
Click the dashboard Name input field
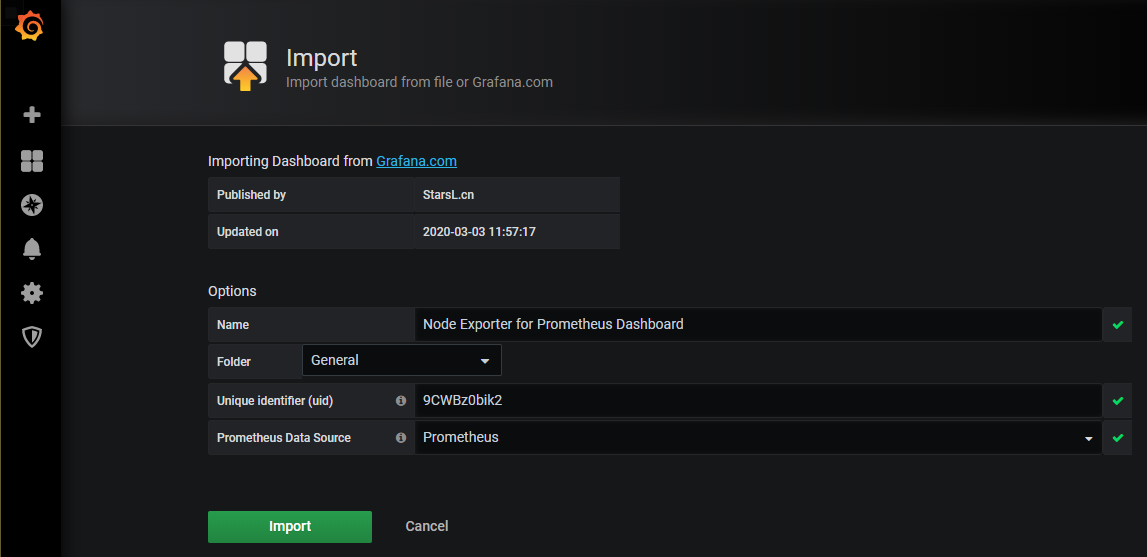tap(758, 324)
